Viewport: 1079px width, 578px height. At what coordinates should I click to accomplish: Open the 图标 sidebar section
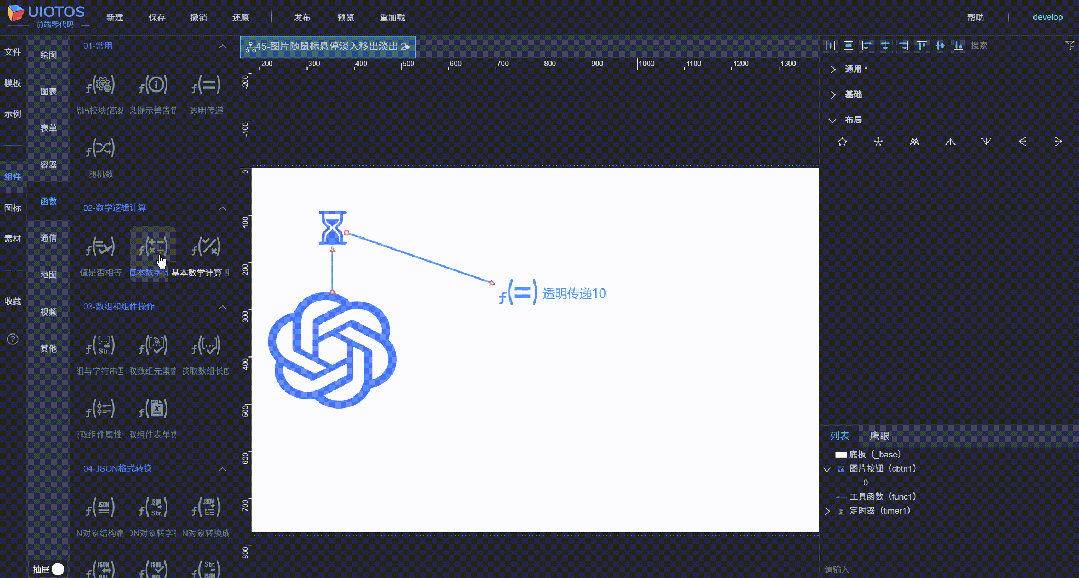[x=12, y=208]
